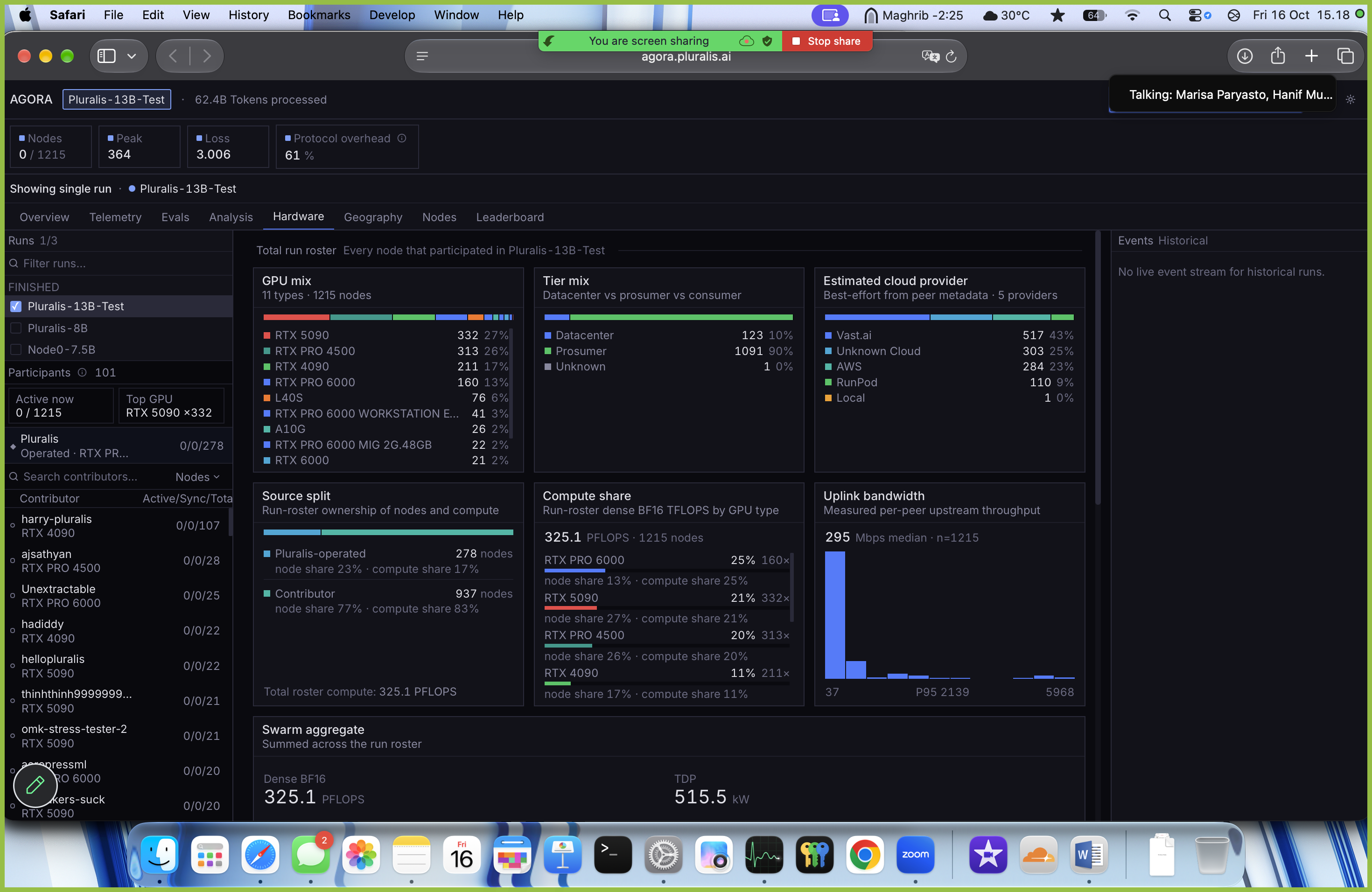Show the tab overview icon
1372x892 pixels.
click(x=1345, y=56)
